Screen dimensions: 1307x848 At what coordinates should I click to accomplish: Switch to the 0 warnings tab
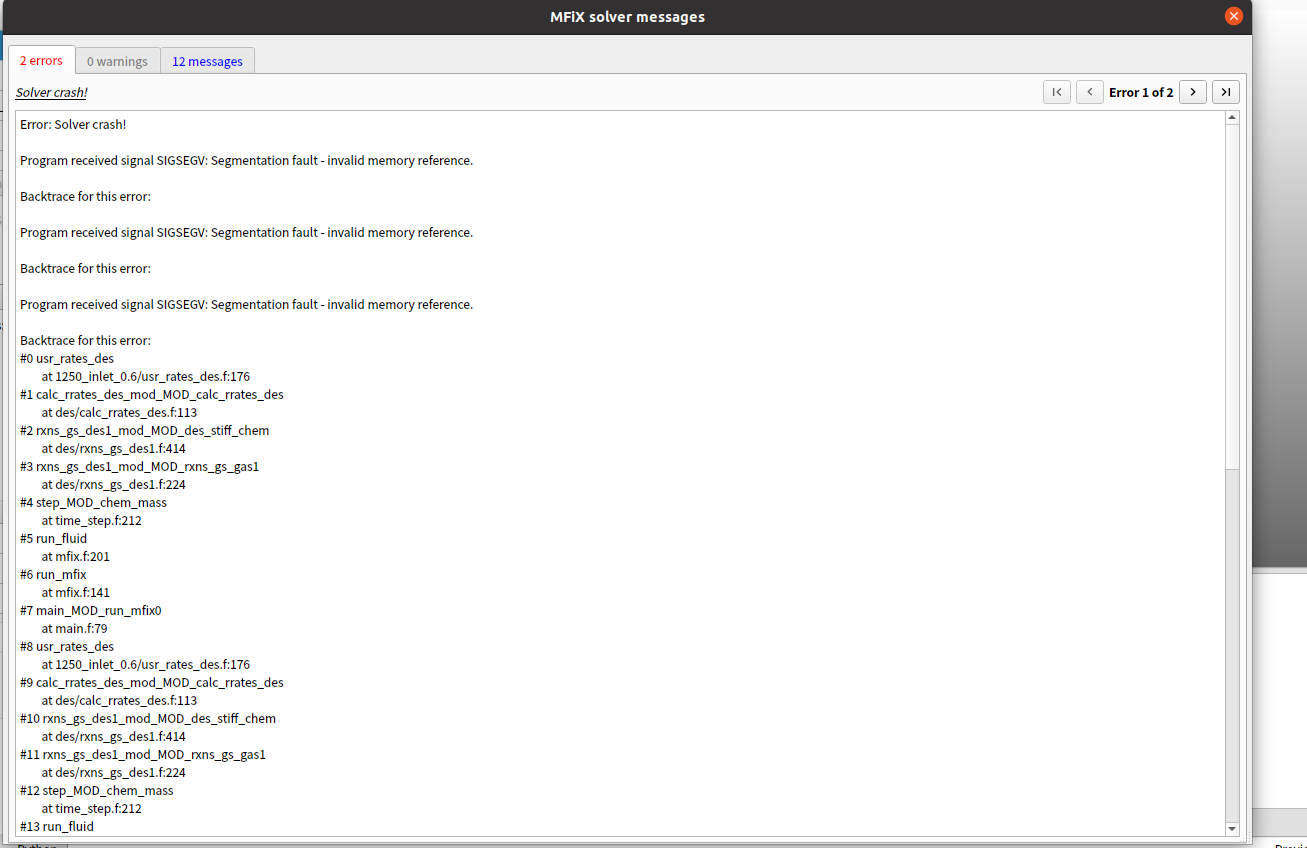click(x=117, y=61)
